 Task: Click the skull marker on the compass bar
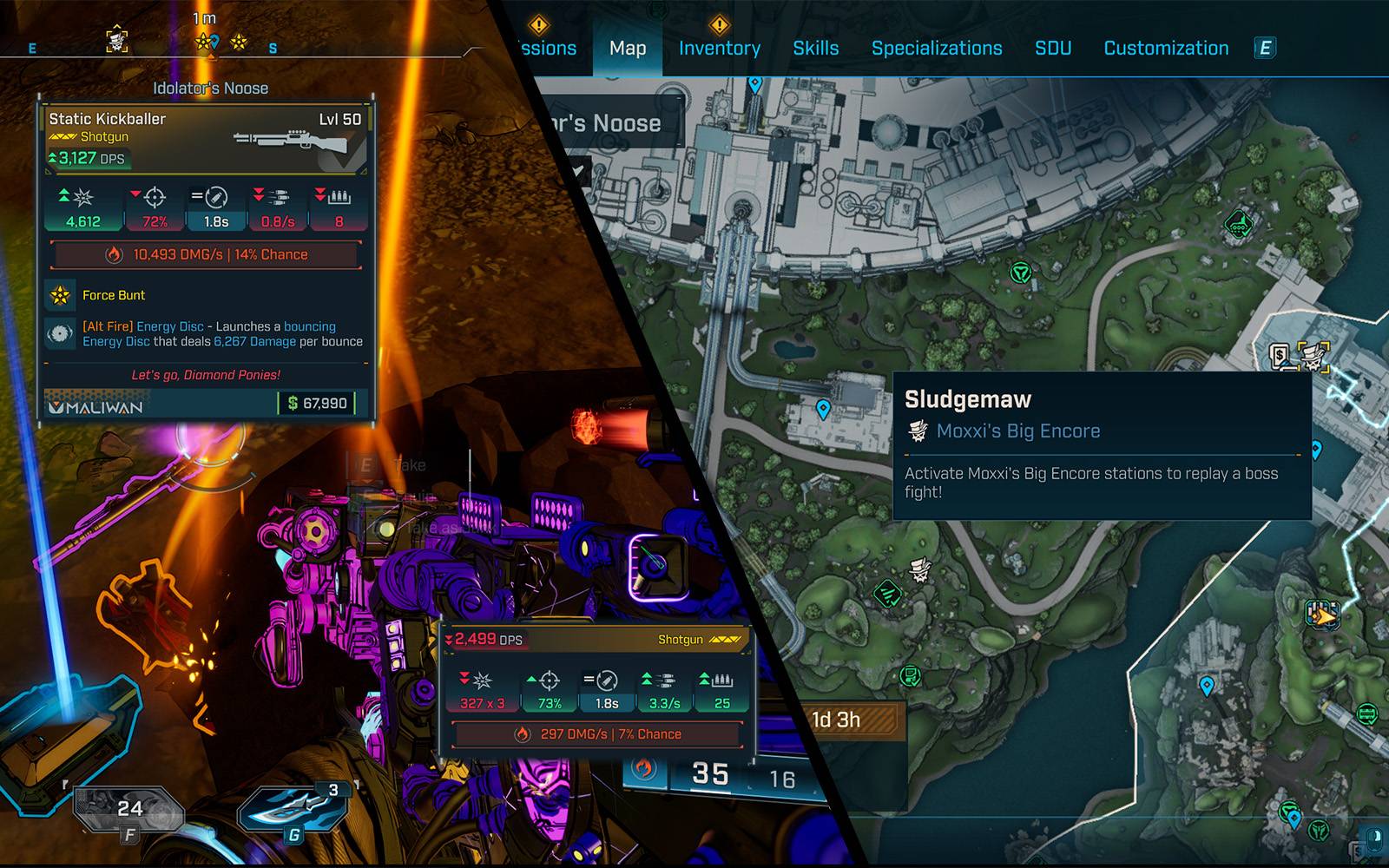click(x=117, y=40)
